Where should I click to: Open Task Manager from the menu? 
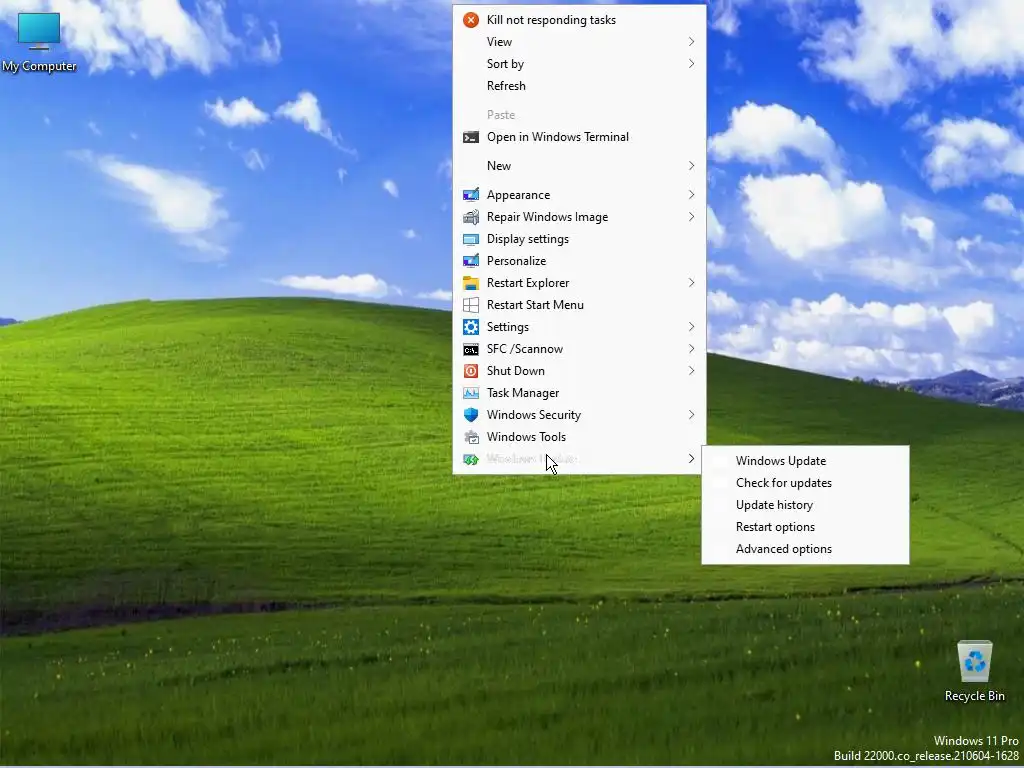(579, 393)
